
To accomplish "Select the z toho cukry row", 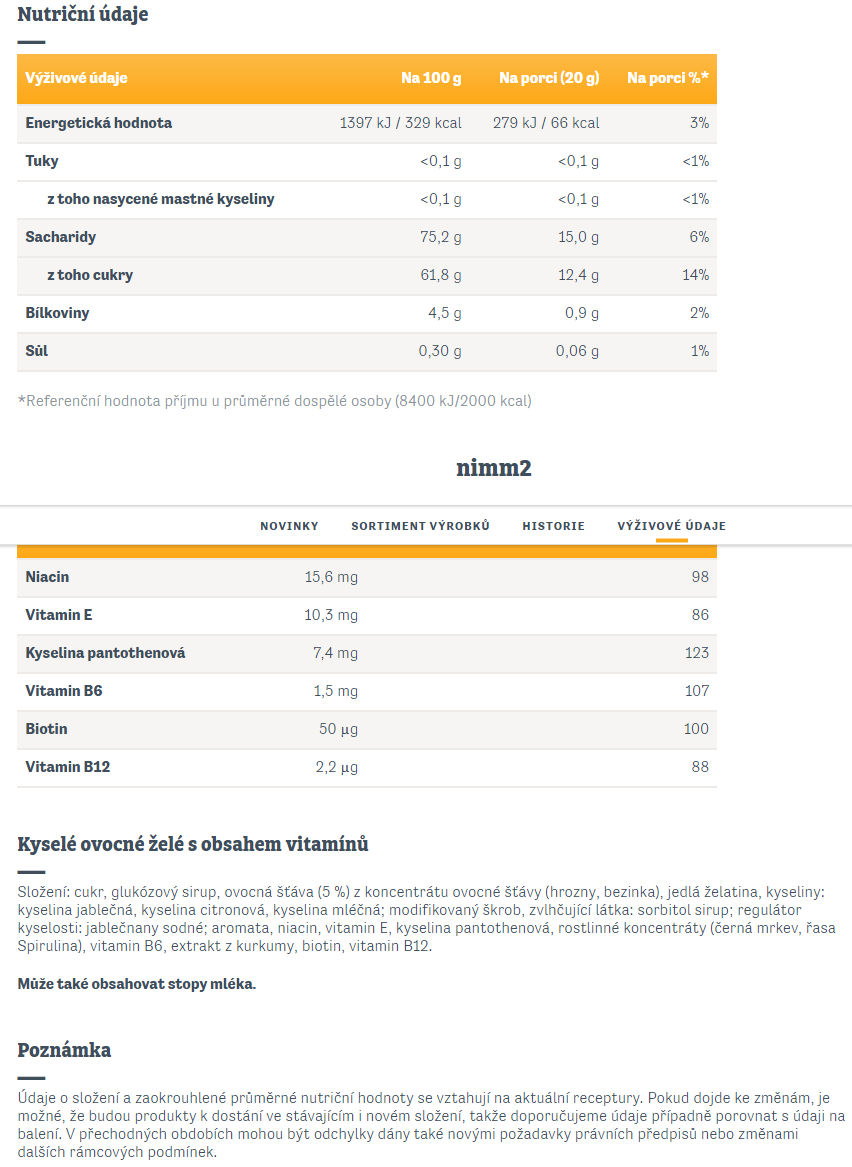I will 367,275.
